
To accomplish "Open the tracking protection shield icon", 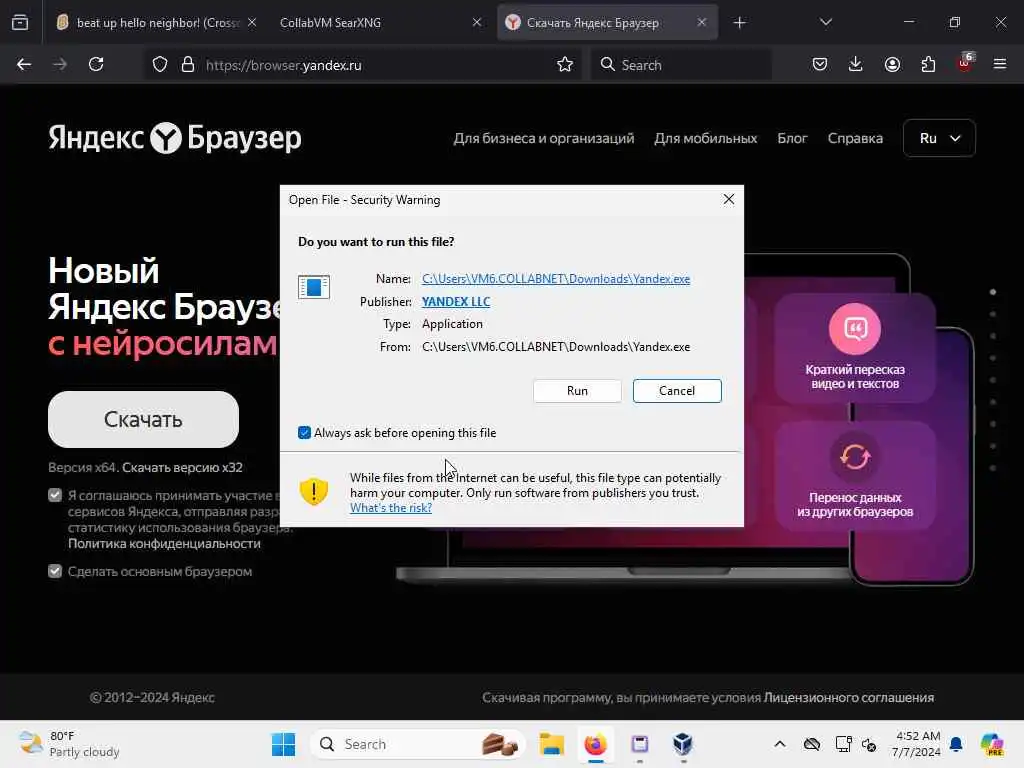I will [160, 65].
